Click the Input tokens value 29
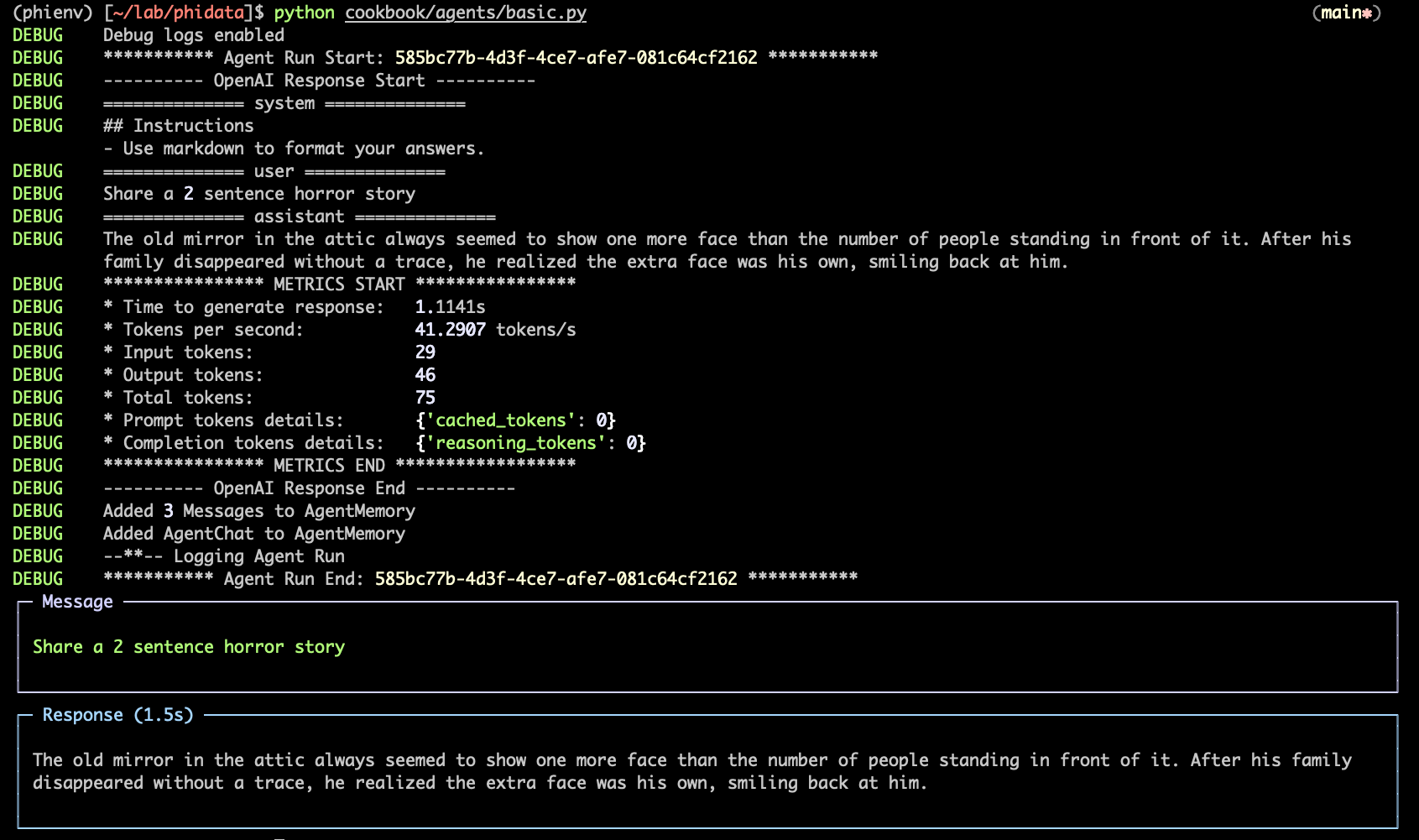This screenshot has height=840, width=1419. tap(425, 352)
